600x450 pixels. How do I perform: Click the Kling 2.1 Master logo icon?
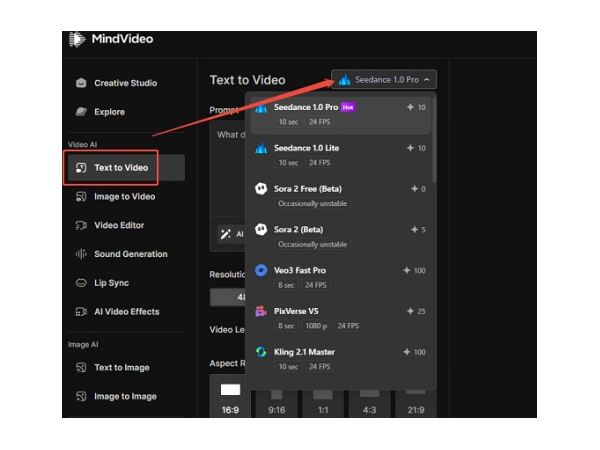[x=261, y=352]
